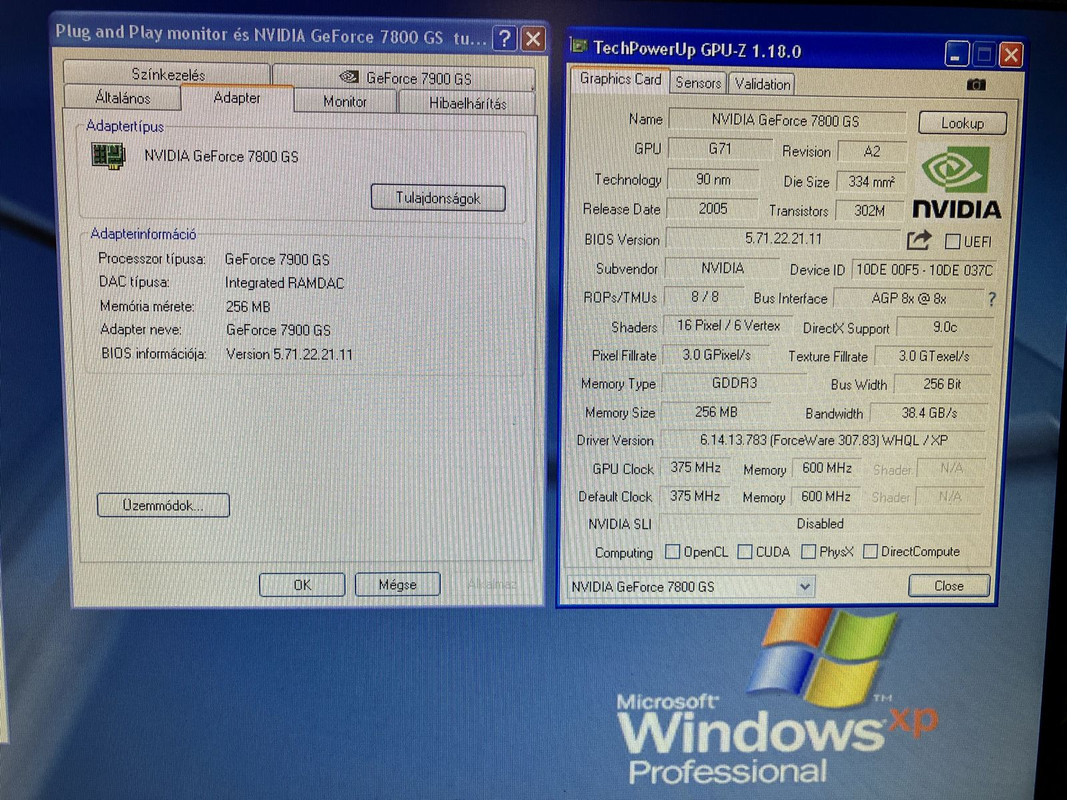The width and height of the screenshot is (1067, 800).
Task: Toggle the DirectCompute checkbox
Action: [x=870, y=552]
